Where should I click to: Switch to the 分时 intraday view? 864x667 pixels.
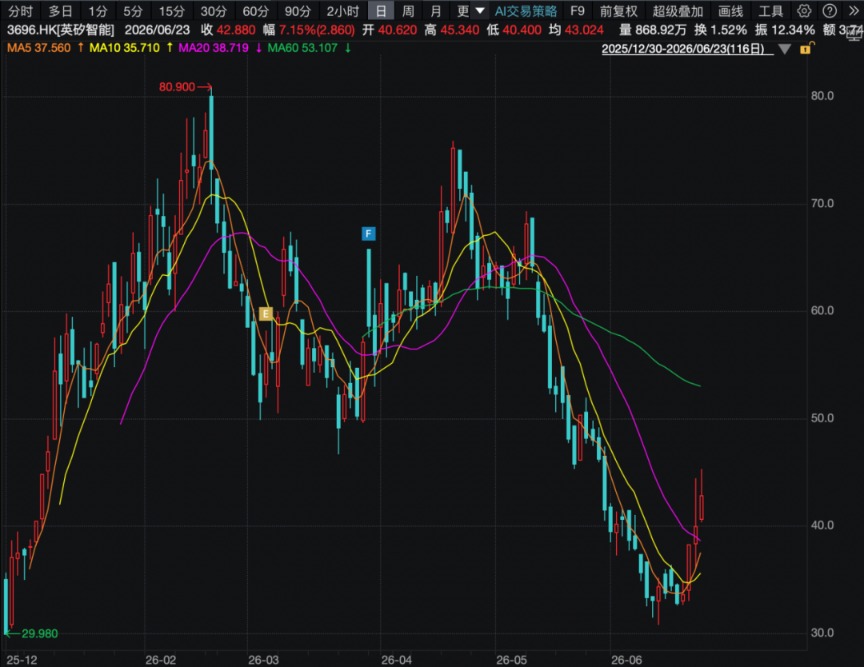tap(21, 11)
